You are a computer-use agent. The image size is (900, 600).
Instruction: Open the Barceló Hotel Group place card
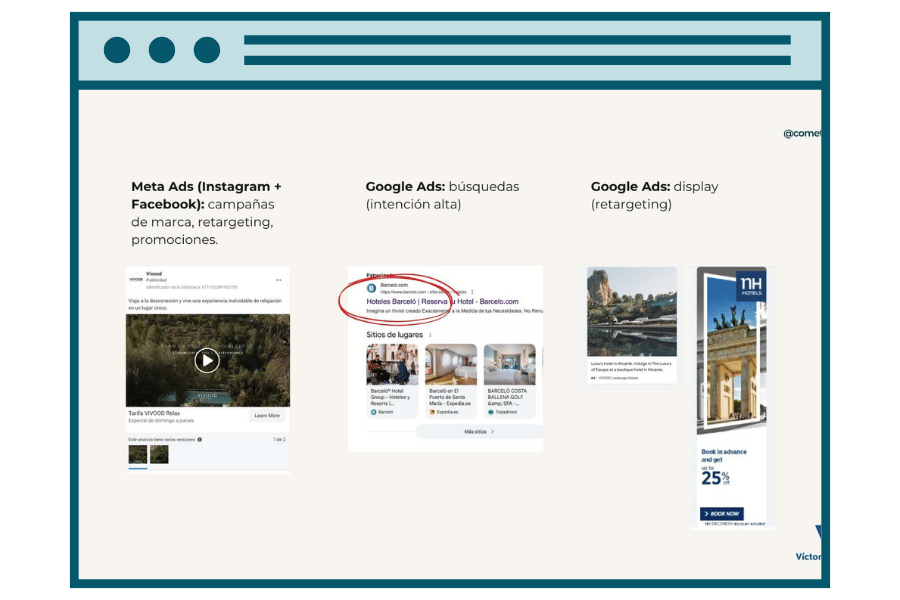pyautogui.click(x=392, y=381)
